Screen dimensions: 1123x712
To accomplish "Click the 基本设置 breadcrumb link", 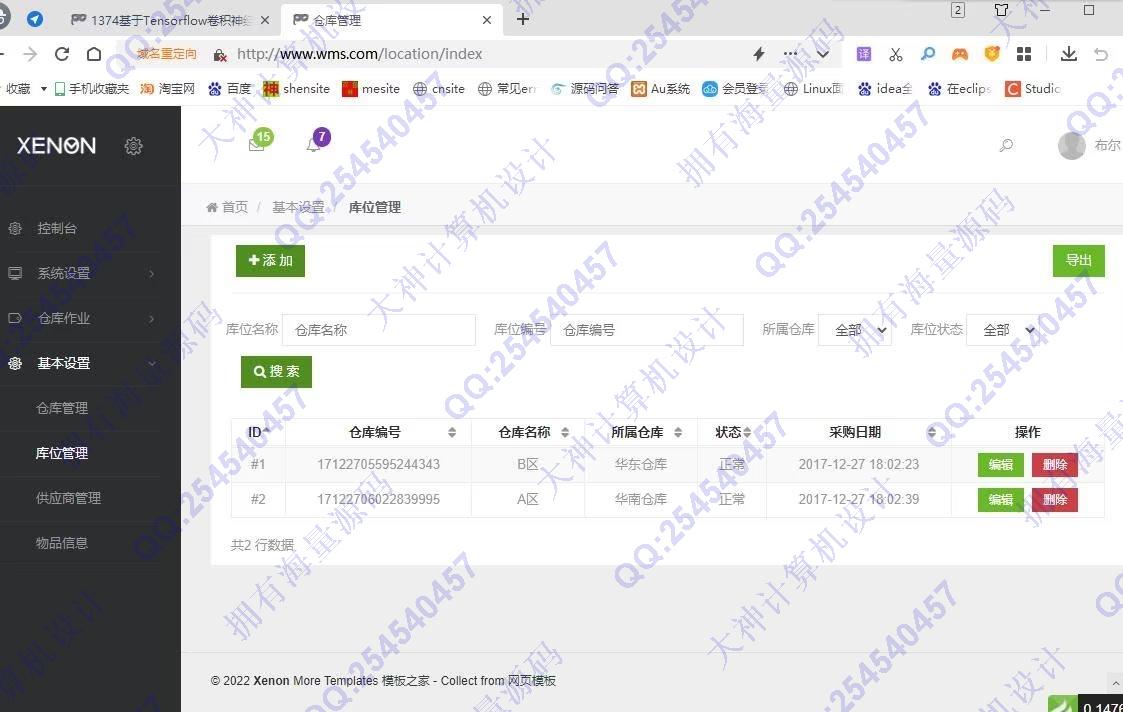I will click(298, 207).
